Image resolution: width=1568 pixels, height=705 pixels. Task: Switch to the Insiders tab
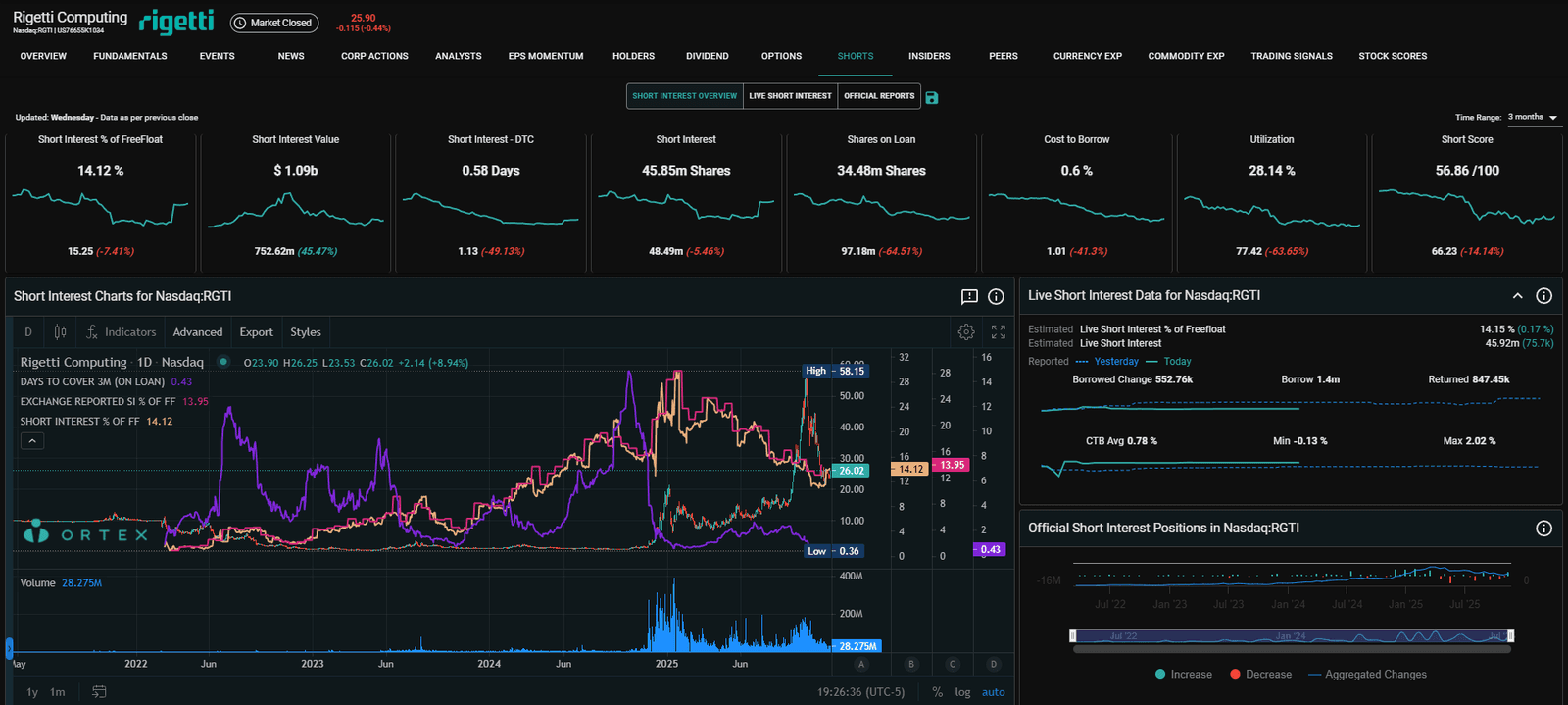[929, 56]
